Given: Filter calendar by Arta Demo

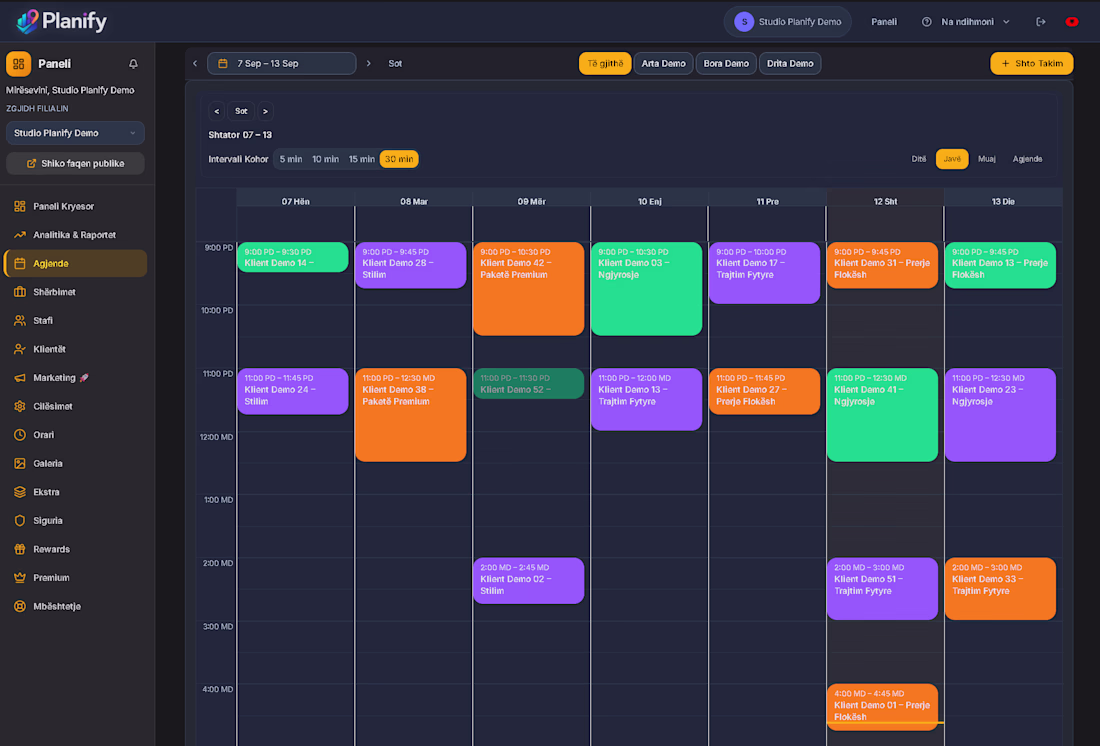Looking at the screenshot, I should tap(663, 63).
